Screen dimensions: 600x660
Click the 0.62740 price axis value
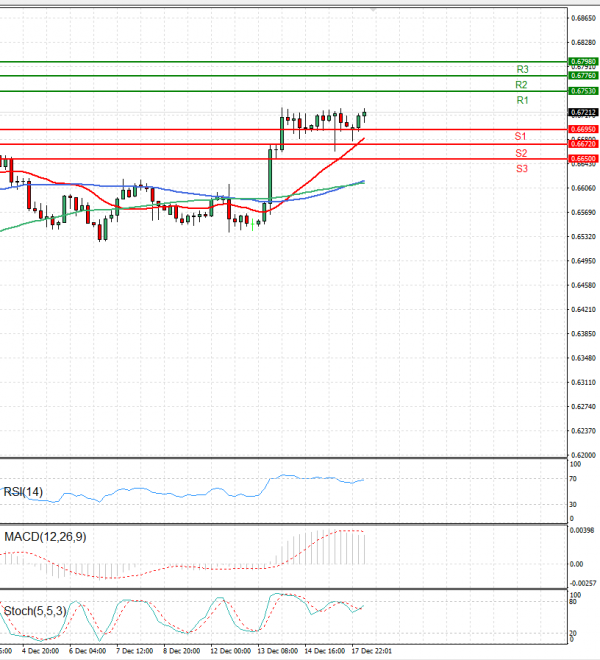coord(584,407)
